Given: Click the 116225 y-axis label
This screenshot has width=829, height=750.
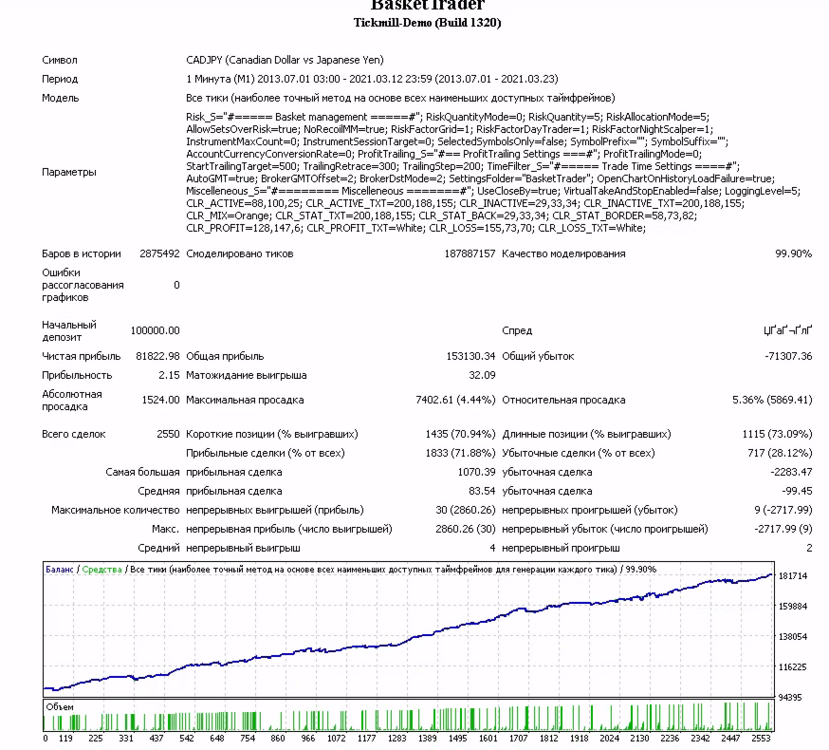Looking at the screenshot, I should click(793, 668).
